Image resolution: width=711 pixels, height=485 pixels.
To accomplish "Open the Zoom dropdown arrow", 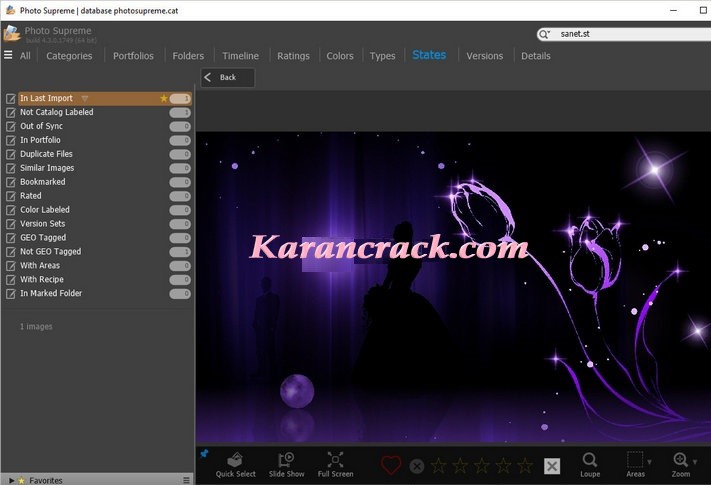I will coord(695,462).
